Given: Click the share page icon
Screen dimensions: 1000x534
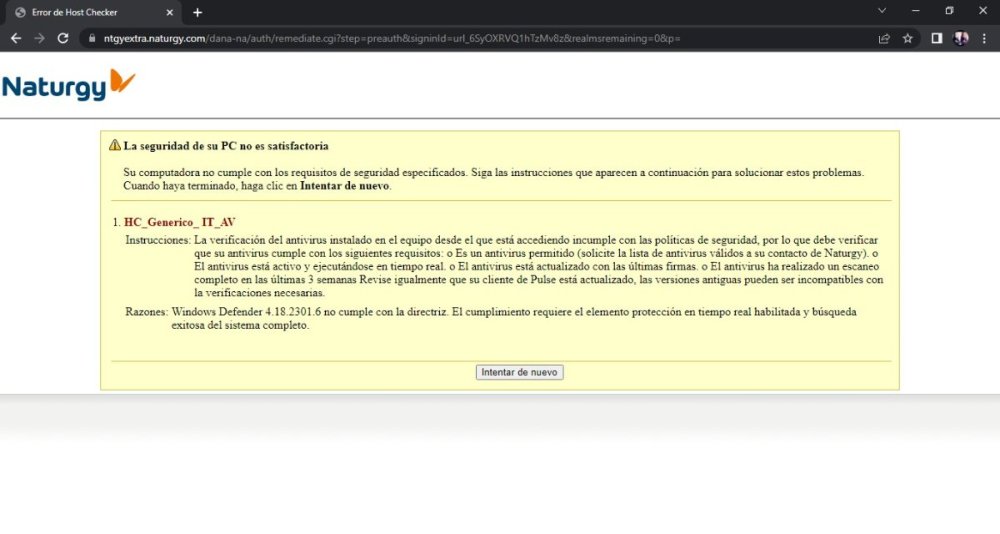Looking at the screenshot, I should tap(884, 38).
